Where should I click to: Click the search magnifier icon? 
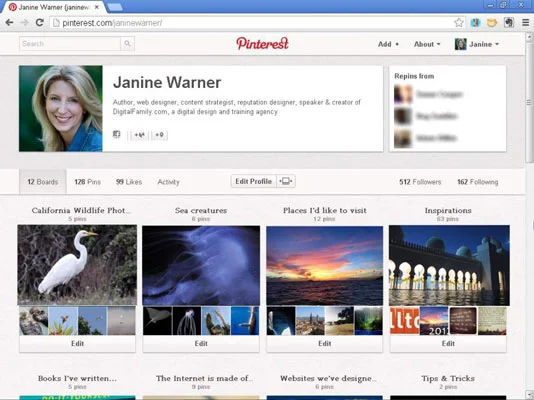[x=127, y=44]
